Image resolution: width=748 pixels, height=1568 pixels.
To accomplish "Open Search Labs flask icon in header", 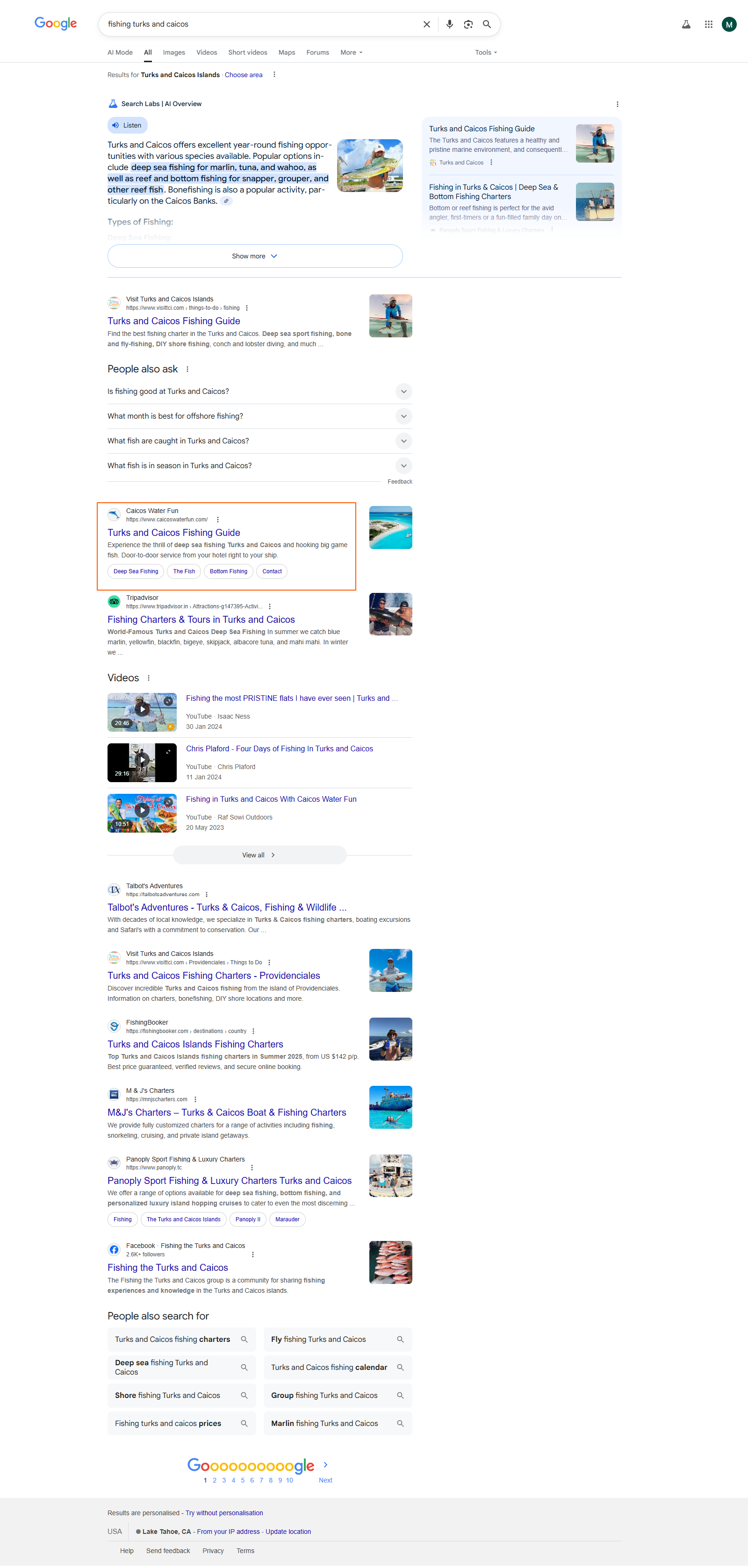I will [x=686, y=24].
